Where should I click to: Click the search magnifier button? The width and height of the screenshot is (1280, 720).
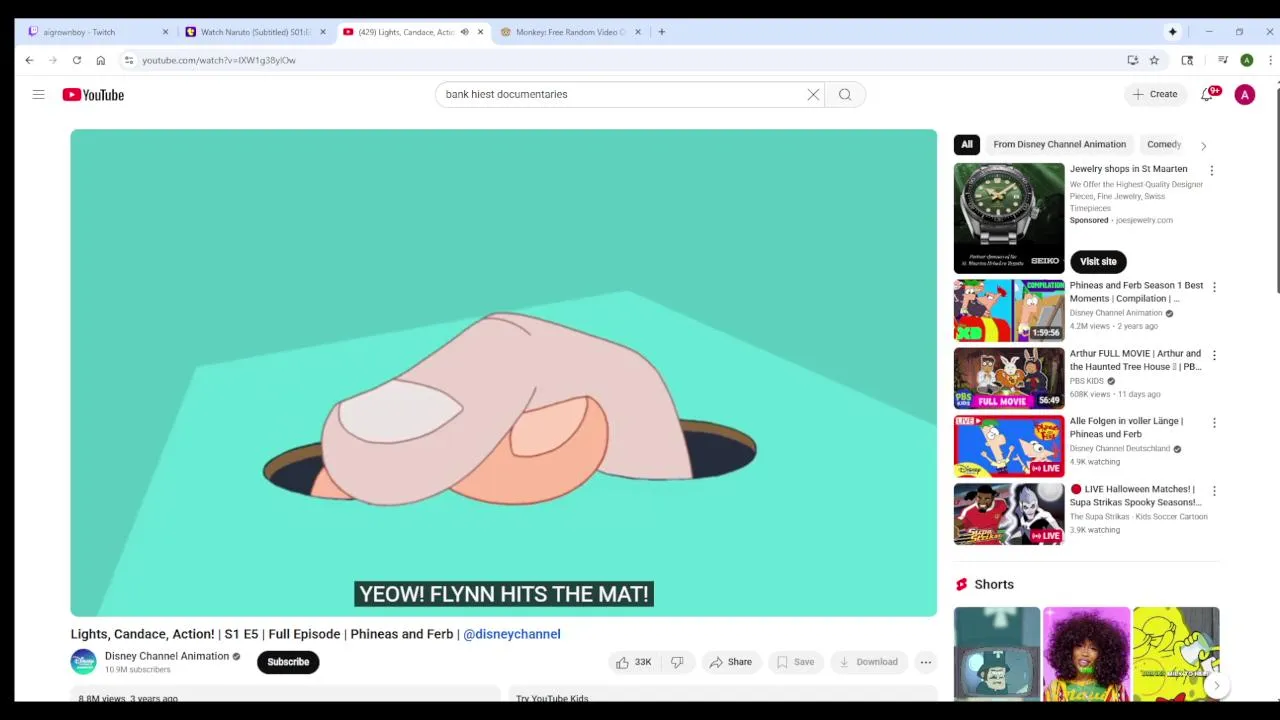pos(845,94)
